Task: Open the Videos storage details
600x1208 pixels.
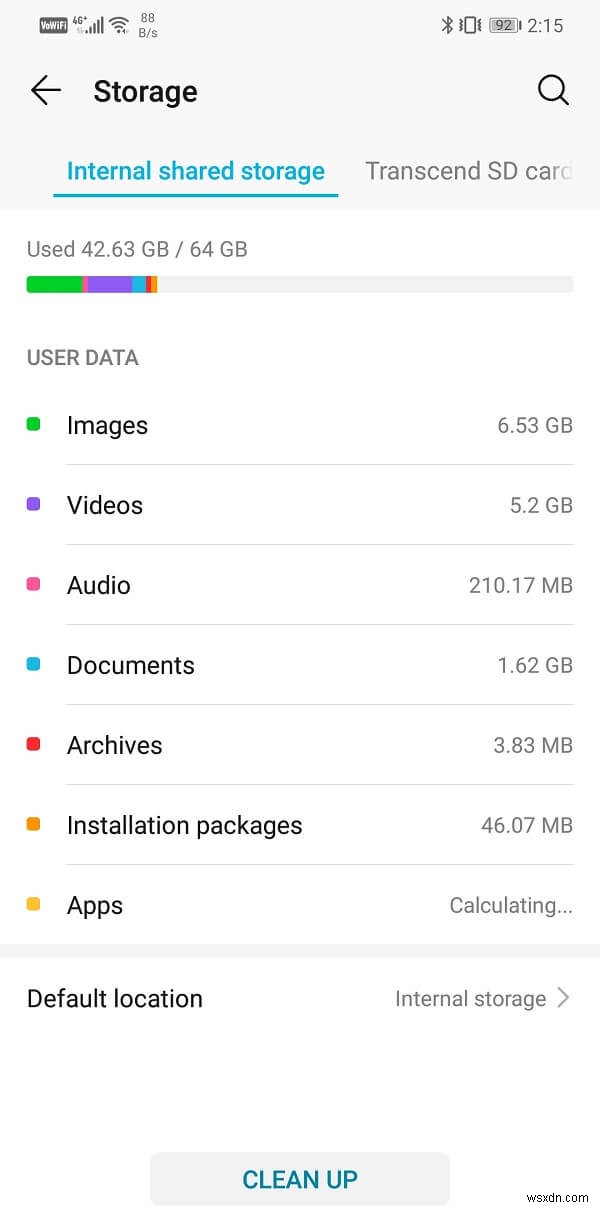Action: [x=300, y=504]
